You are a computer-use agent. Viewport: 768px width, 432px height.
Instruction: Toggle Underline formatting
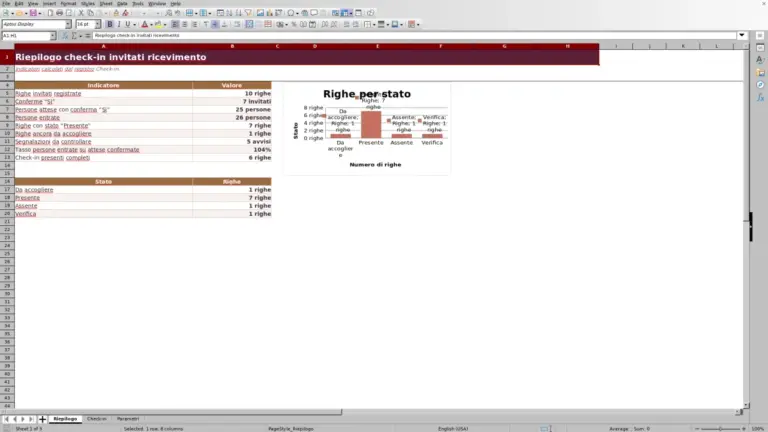pos(127,24)
